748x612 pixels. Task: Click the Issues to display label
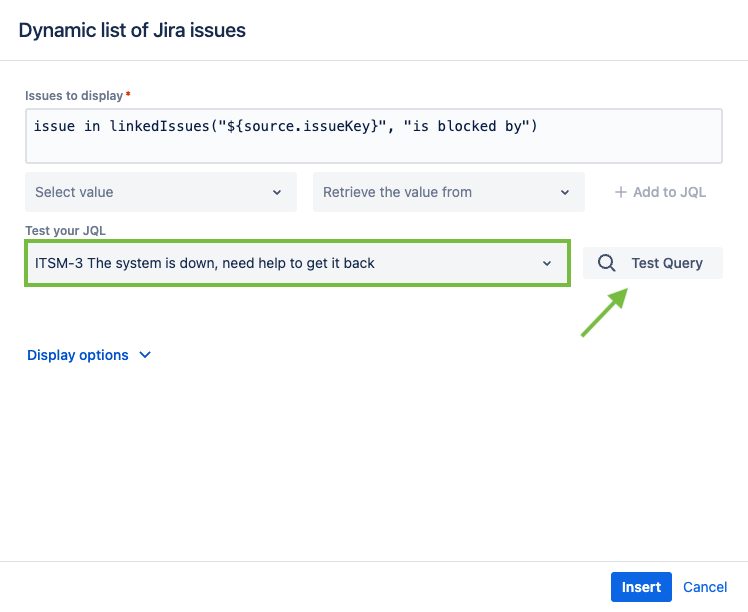click(74, 96)
